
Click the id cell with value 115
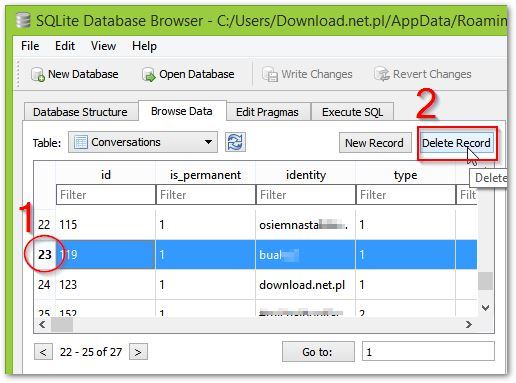(105, 225)
